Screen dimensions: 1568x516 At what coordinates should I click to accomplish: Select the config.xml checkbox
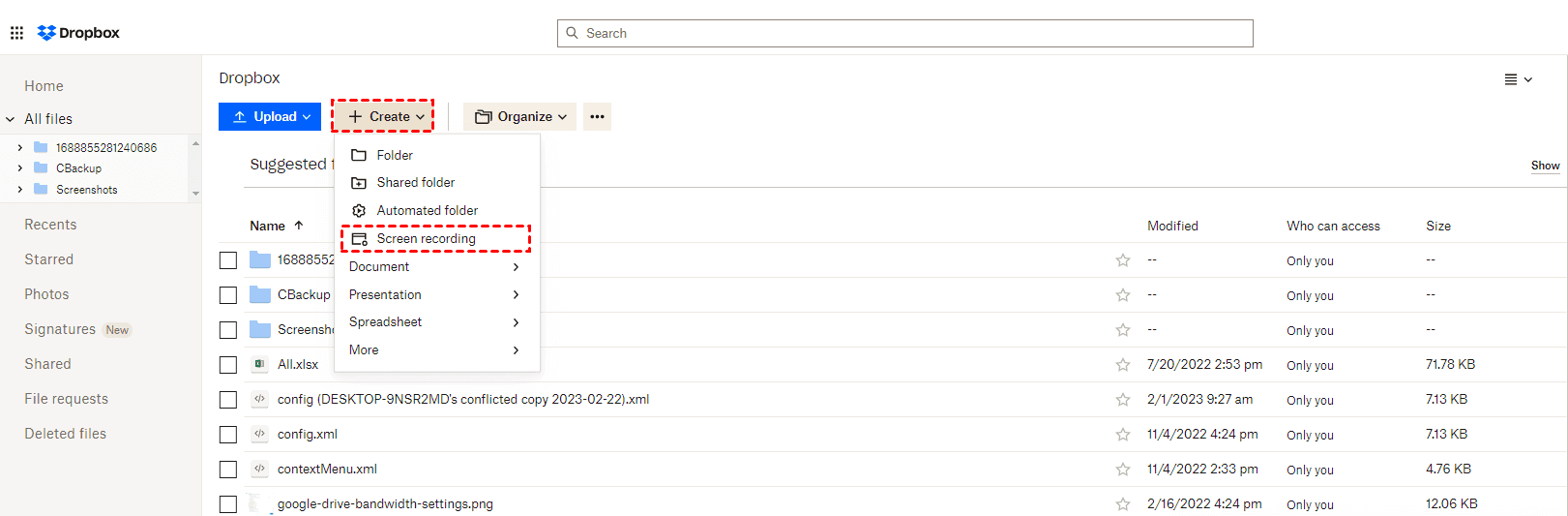228,435
